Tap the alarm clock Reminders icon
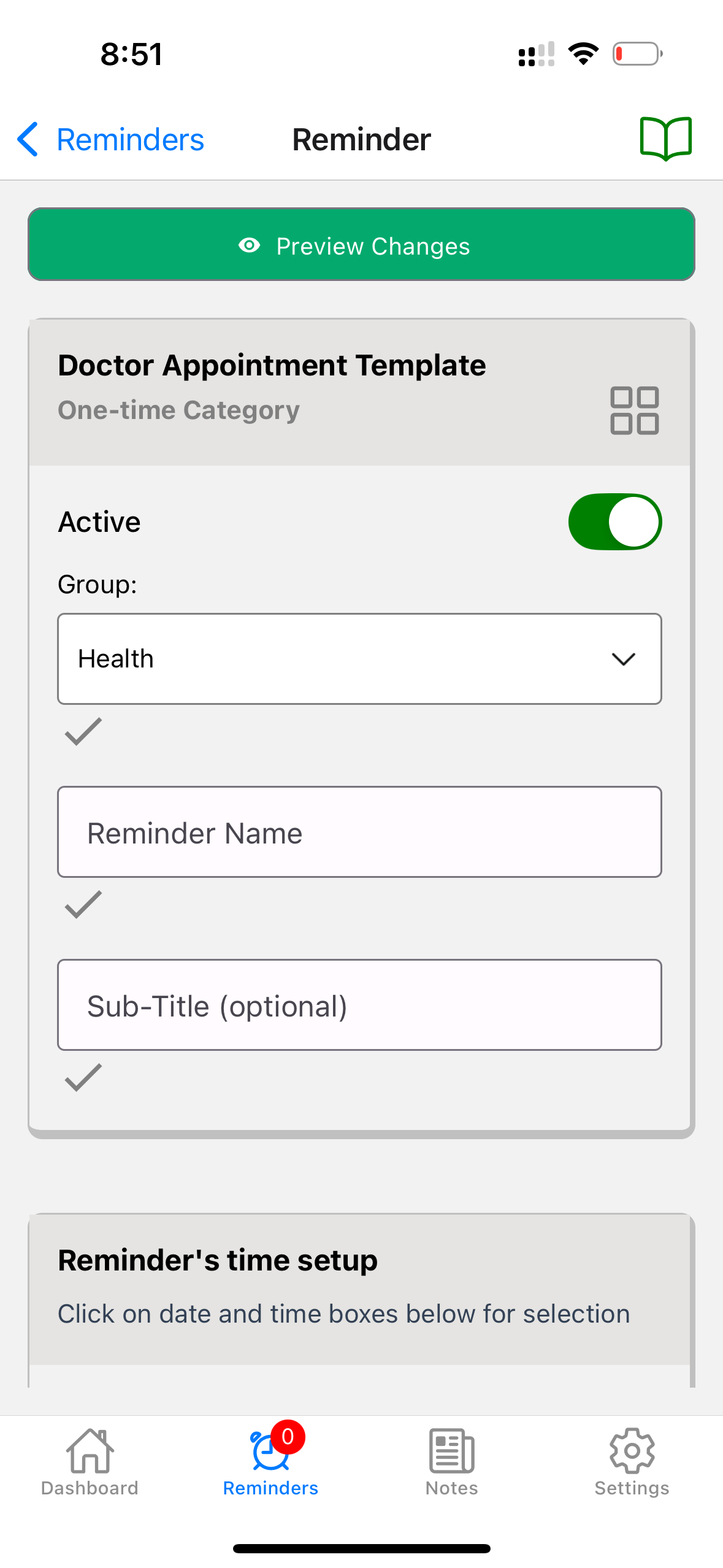This screenshot has height=1568, width=723. (270, 1451)
